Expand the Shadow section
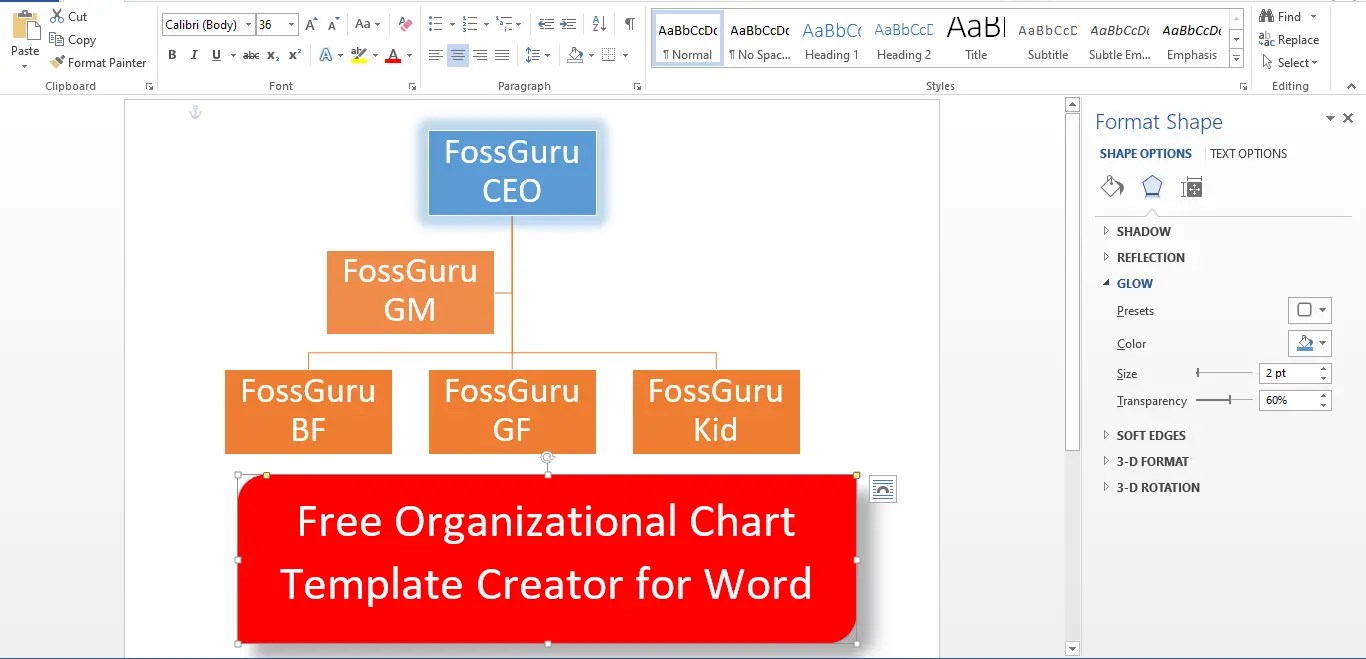 tap(1143, 231)
